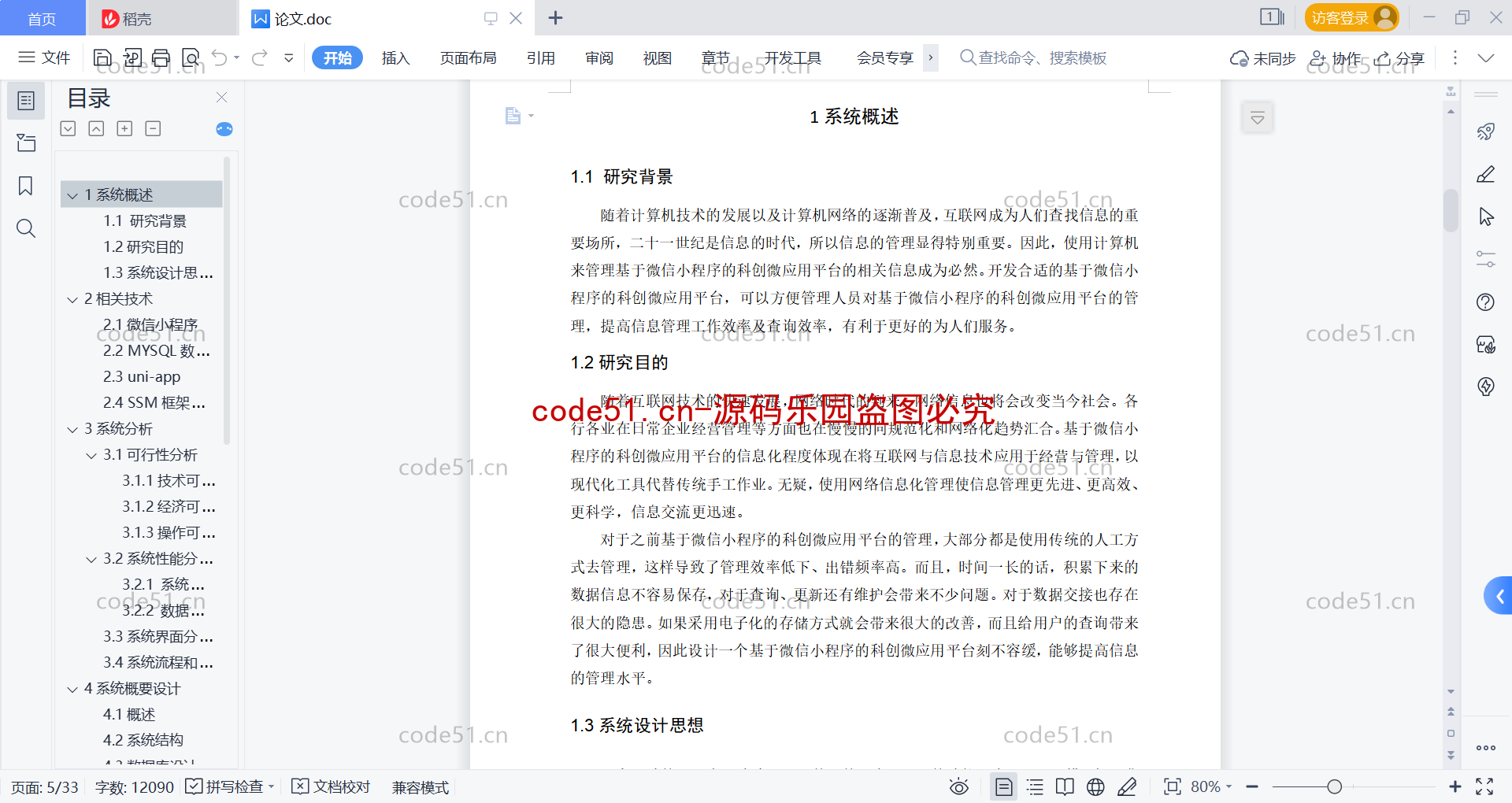
Task: Click the 分享 share button
Action: pos(1399,58)
